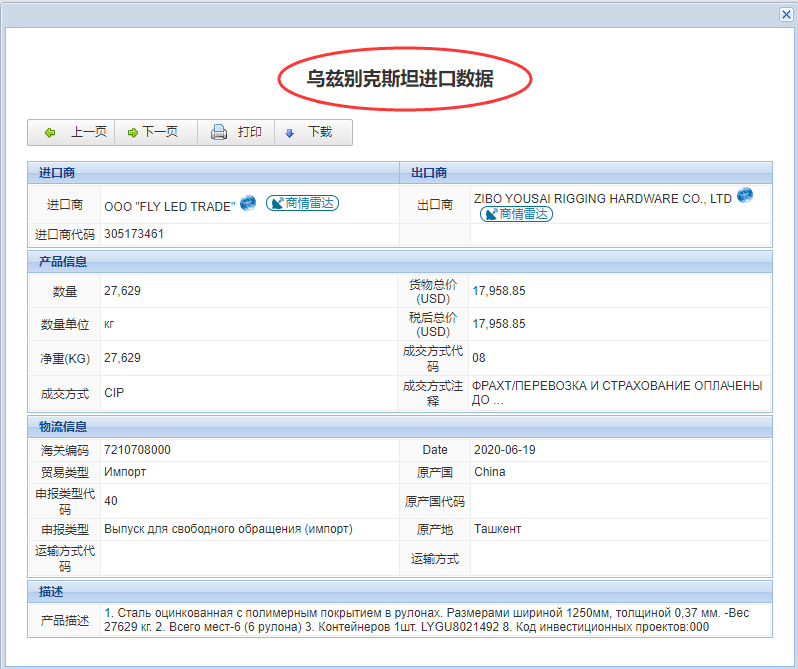Click the previous page (上一页) button
This screenshot has width=798, height=669.
[x=75, y=133]
